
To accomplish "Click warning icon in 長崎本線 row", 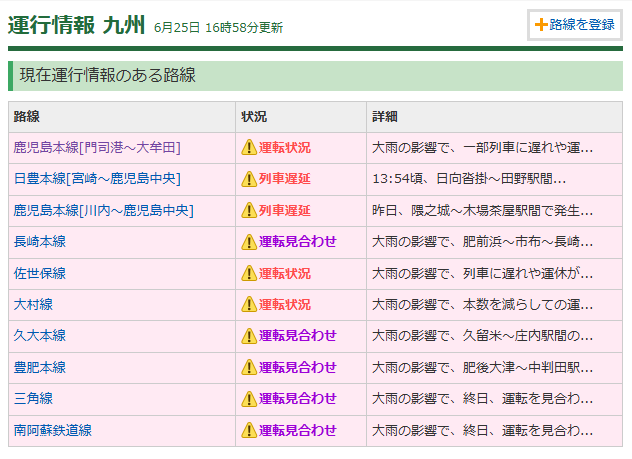I will point(249,242).
